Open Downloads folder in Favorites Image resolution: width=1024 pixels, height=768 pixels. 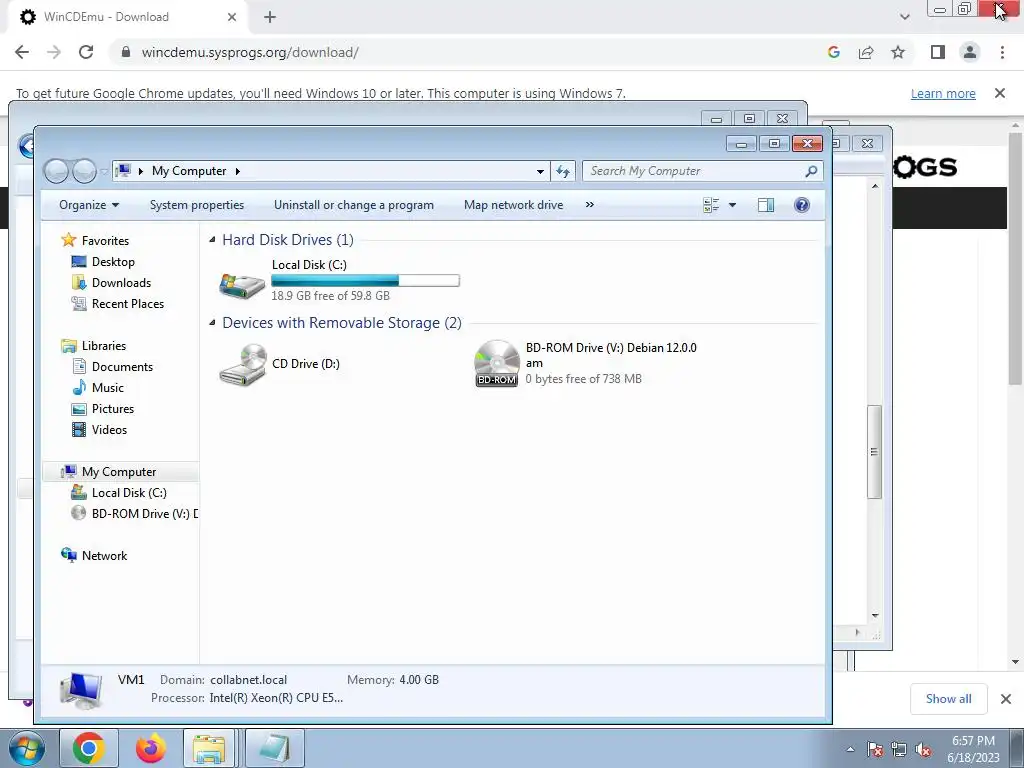coord(121,283)
